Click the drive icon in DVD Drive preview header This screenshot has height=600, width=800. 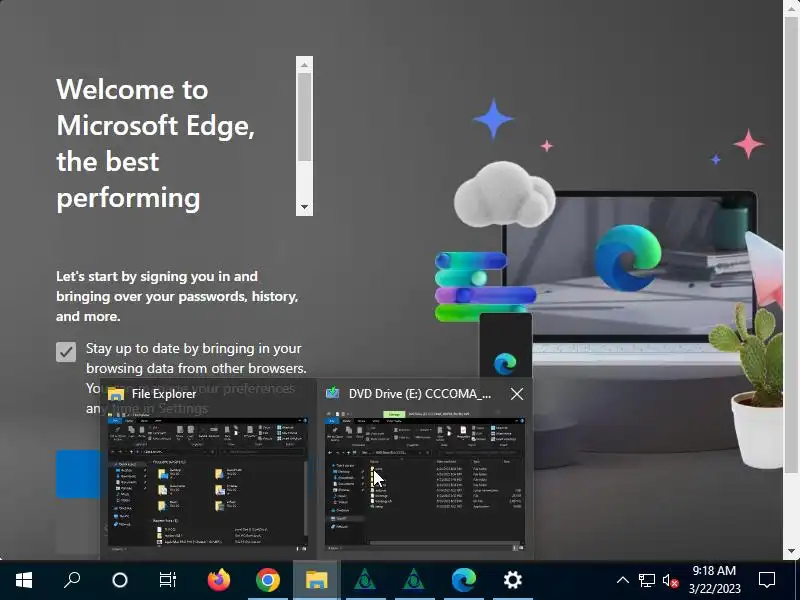coord(333,393)
